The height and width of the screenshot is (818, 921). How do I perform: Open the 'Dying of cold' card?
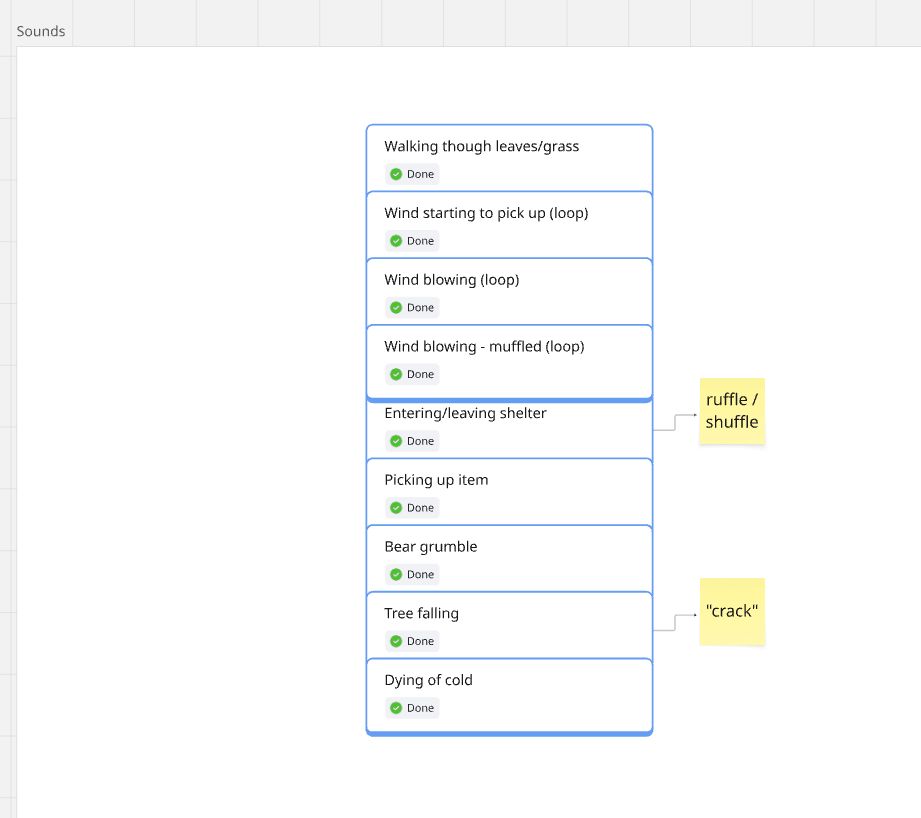(509, 696)
